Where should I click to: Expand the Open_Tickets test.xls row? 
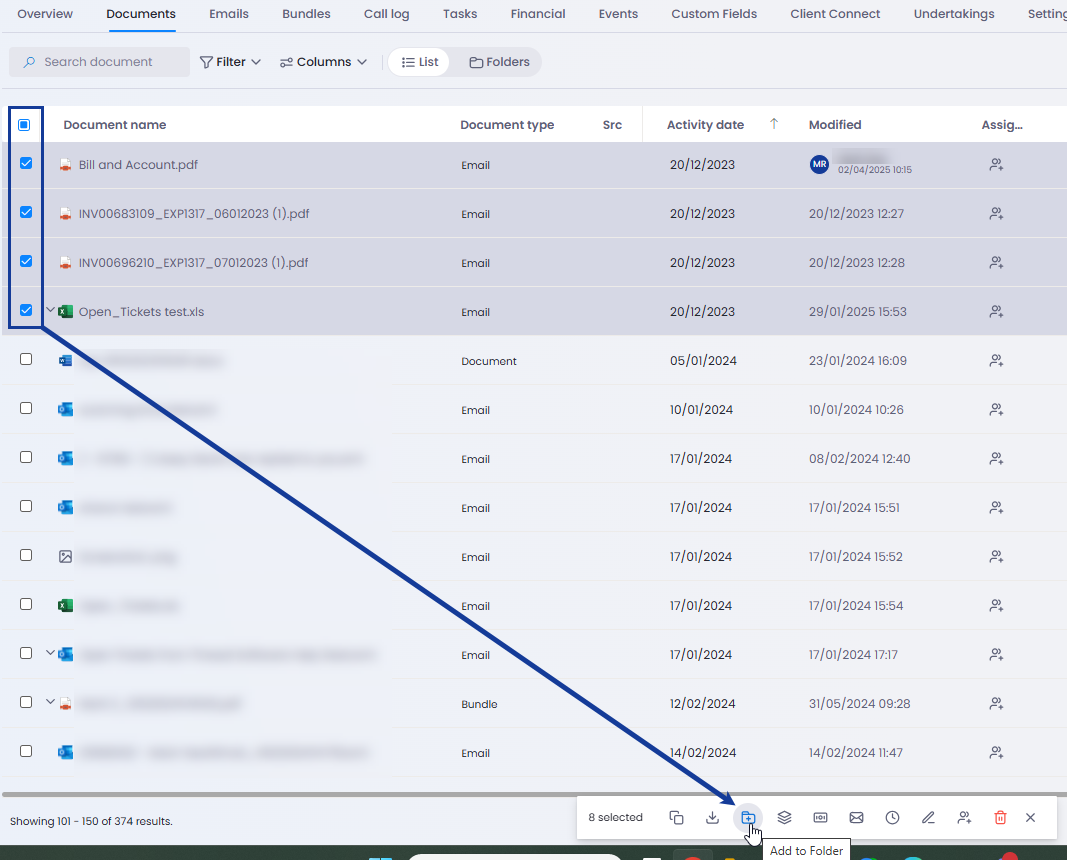(x=50, y=310)
